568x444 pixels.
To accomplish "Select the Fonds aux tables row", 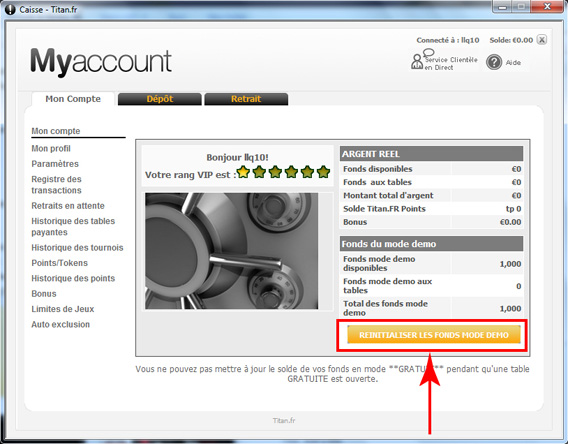I will 431,182.
